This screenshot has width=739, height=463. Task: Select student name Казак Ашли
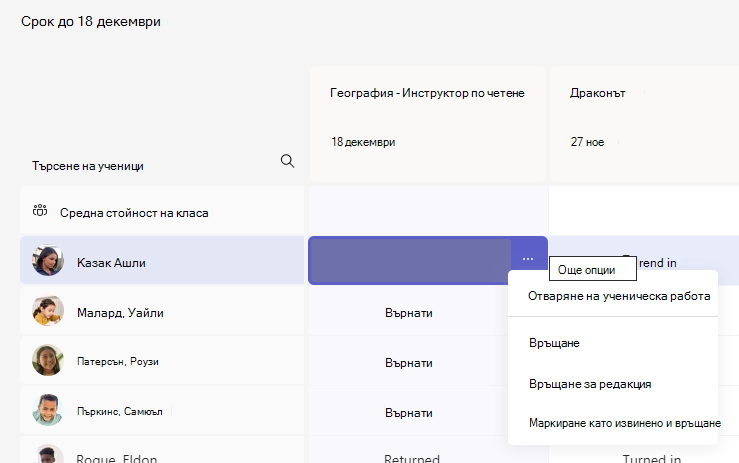coord(111,263)
